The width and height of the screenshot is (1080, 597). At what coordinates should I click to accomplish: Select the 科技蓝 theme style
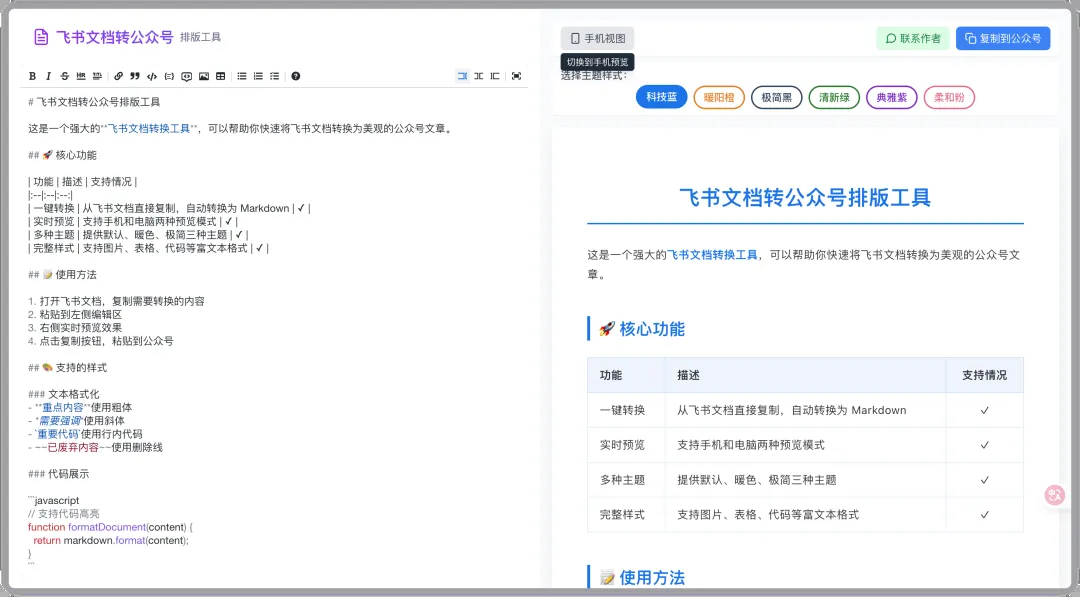pos(661,97)
